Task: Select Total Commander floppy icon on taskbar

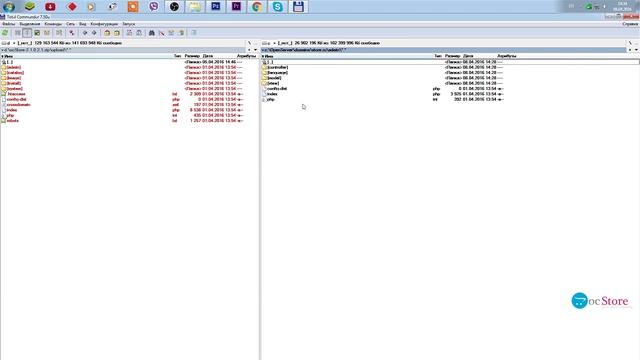Action: 298,7
